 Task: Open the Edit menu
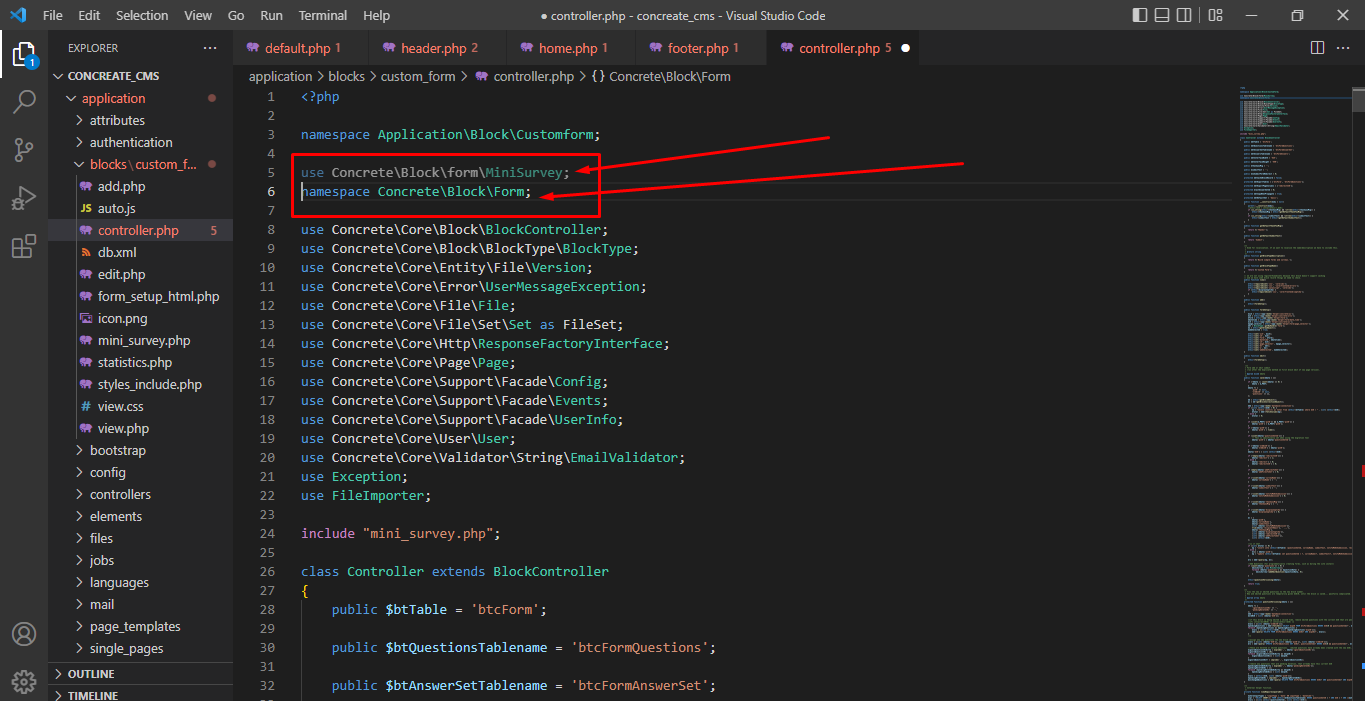pyautogui.click(x=89, y=15)
